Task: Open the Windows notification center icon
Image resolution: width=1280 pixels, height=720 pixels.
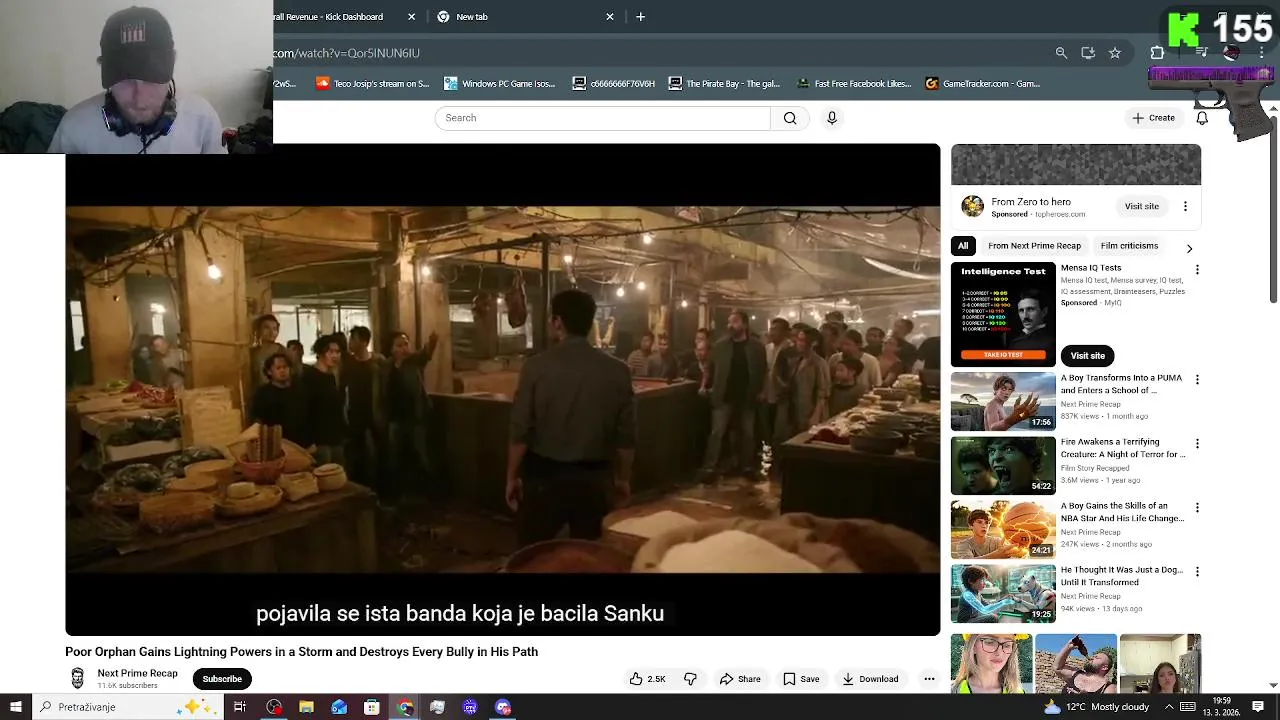Action: click(1258, 707)
